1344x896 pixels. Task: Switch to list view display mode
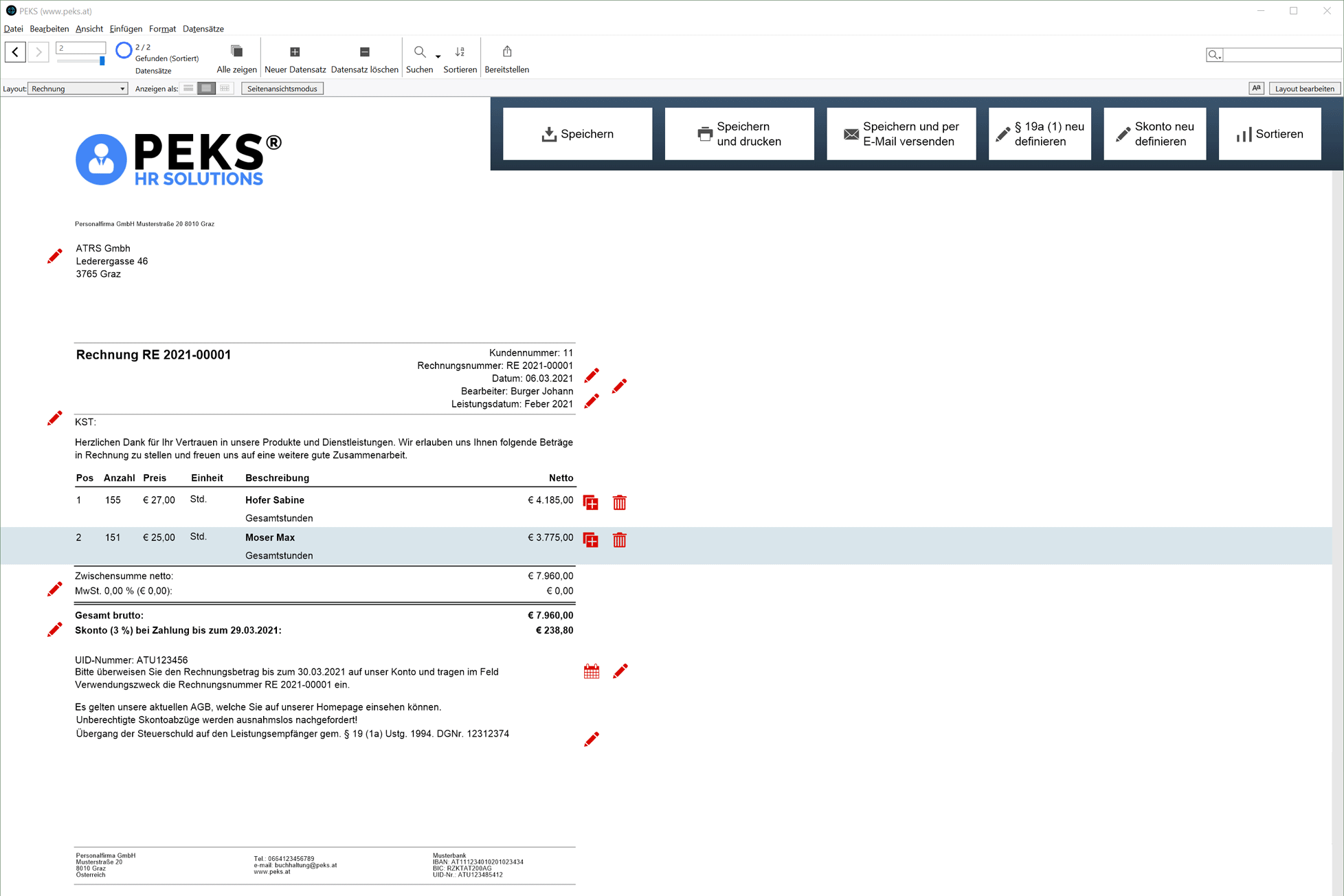206,89
